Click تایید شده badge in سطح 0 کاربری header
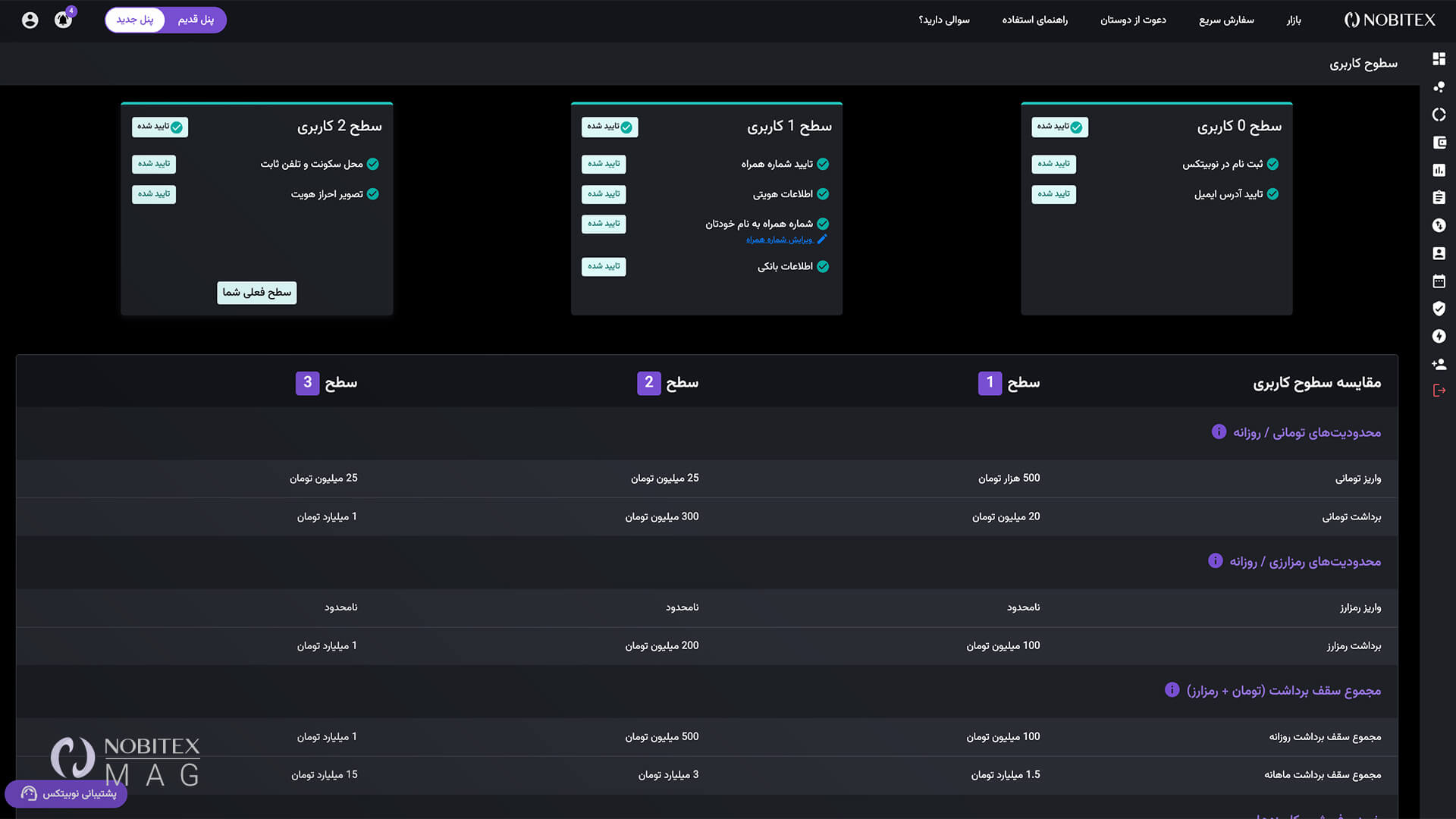Viewport: 1456px width, 819px height. (1059, 127)
